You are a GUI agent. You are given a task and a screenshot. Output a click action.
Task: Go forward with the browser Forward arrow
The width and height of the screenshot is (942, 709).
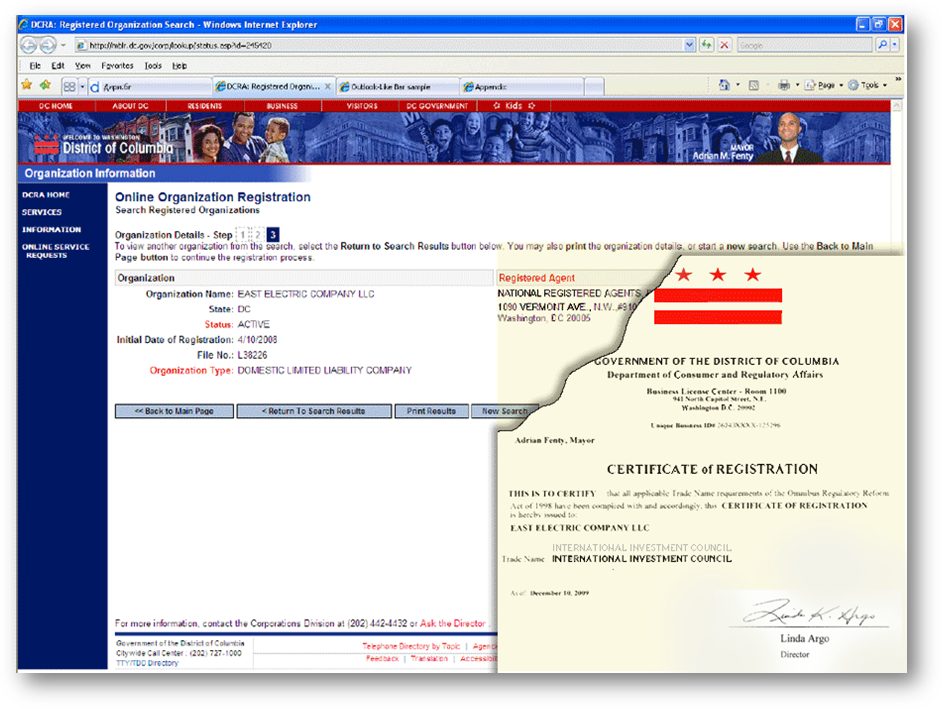(48, 45)
